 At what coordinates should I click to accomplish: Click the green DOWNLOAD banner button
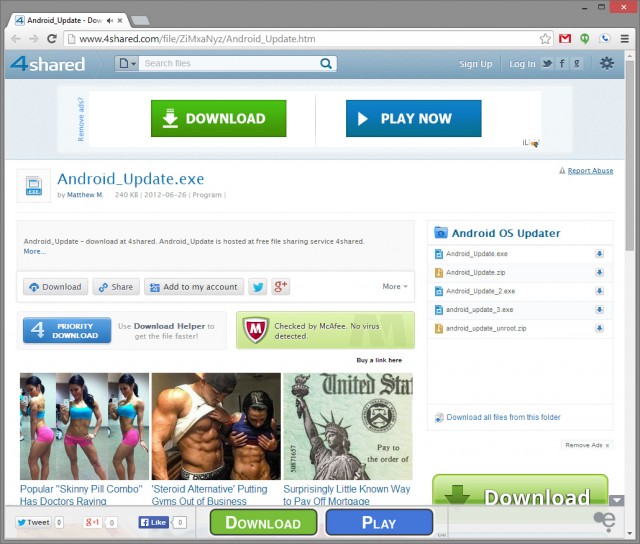(218, 118)
